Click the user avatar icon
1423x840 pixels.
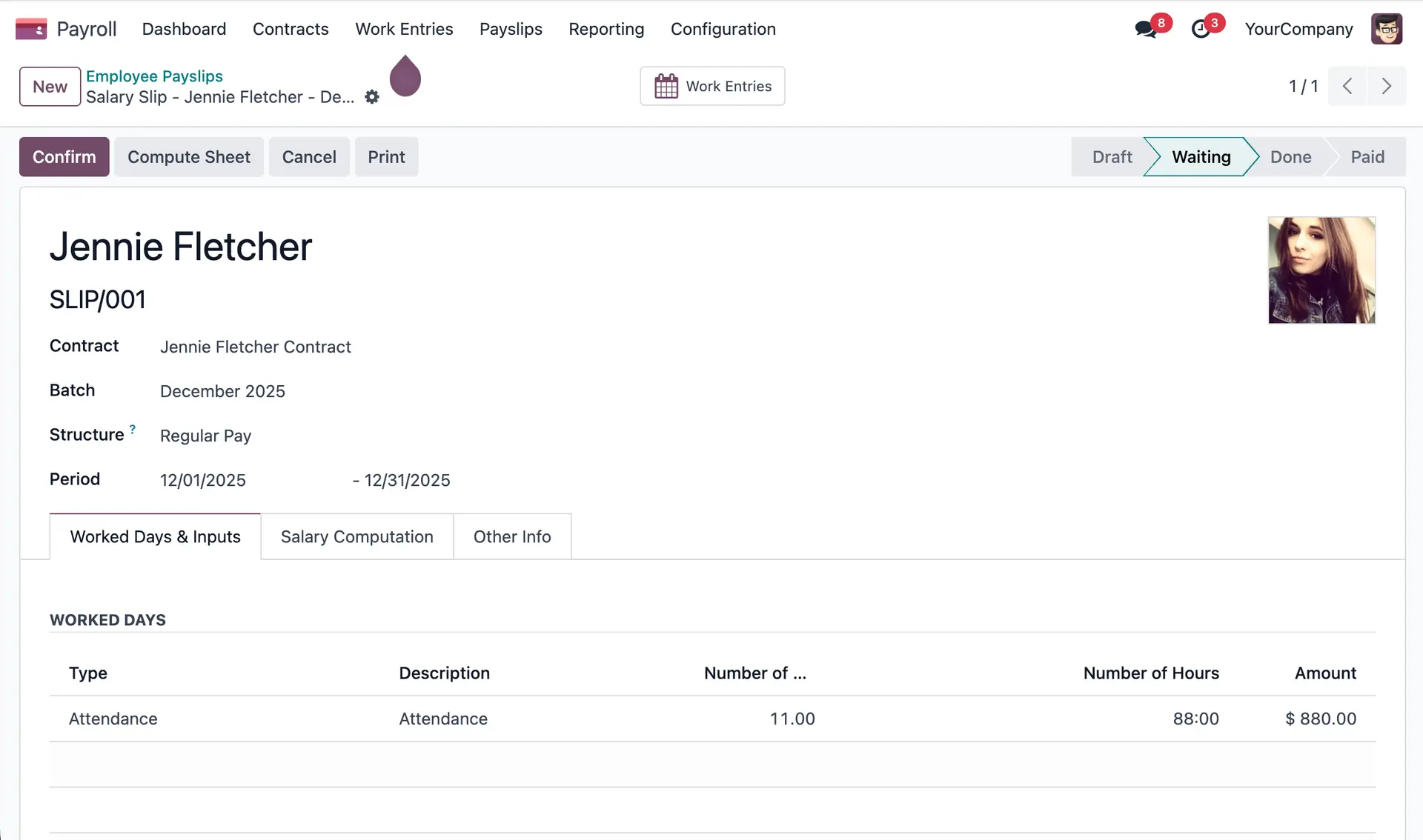1386,29
